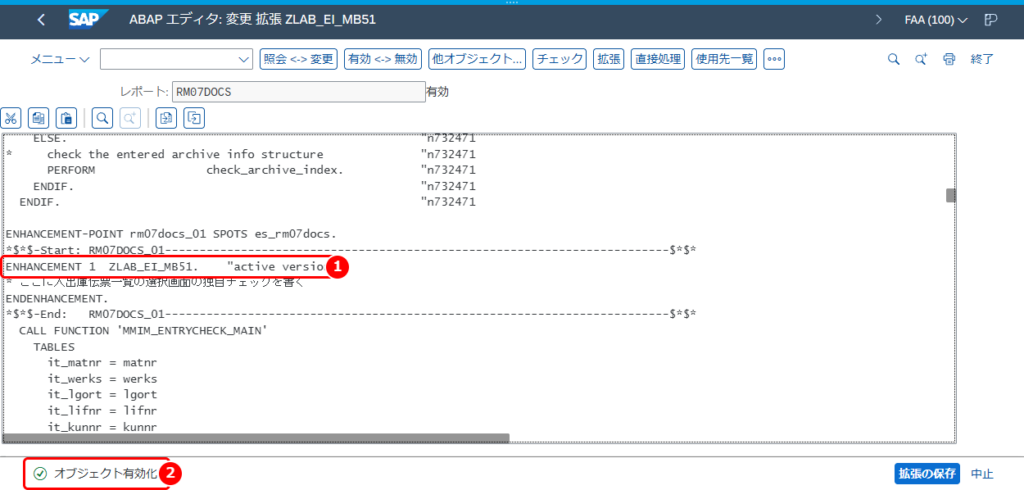This screenshot has width=1024, height=490.
Task: Expand header with right chevron
Action: (878, 20)
